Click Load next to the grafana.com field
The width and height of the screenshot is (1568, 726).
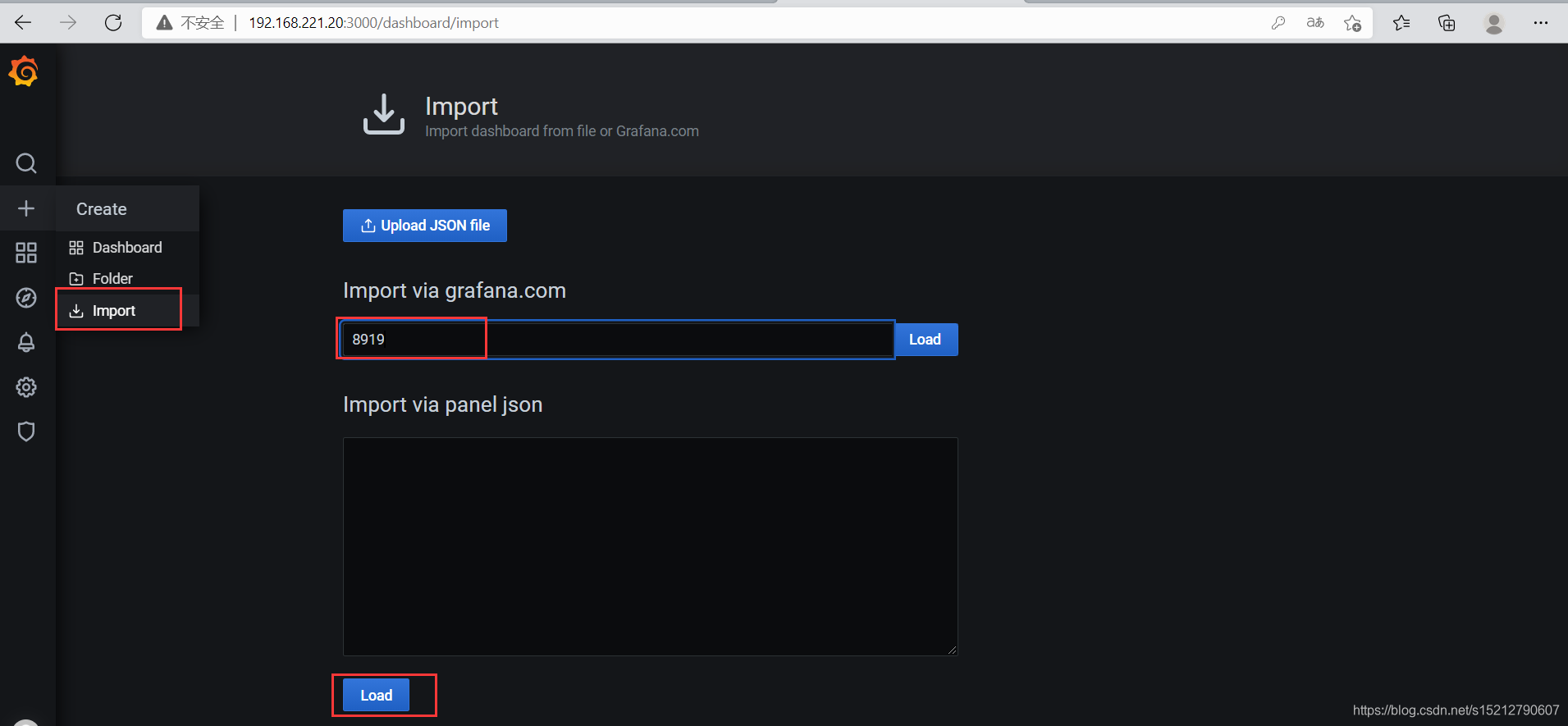[x=925, y=340]
